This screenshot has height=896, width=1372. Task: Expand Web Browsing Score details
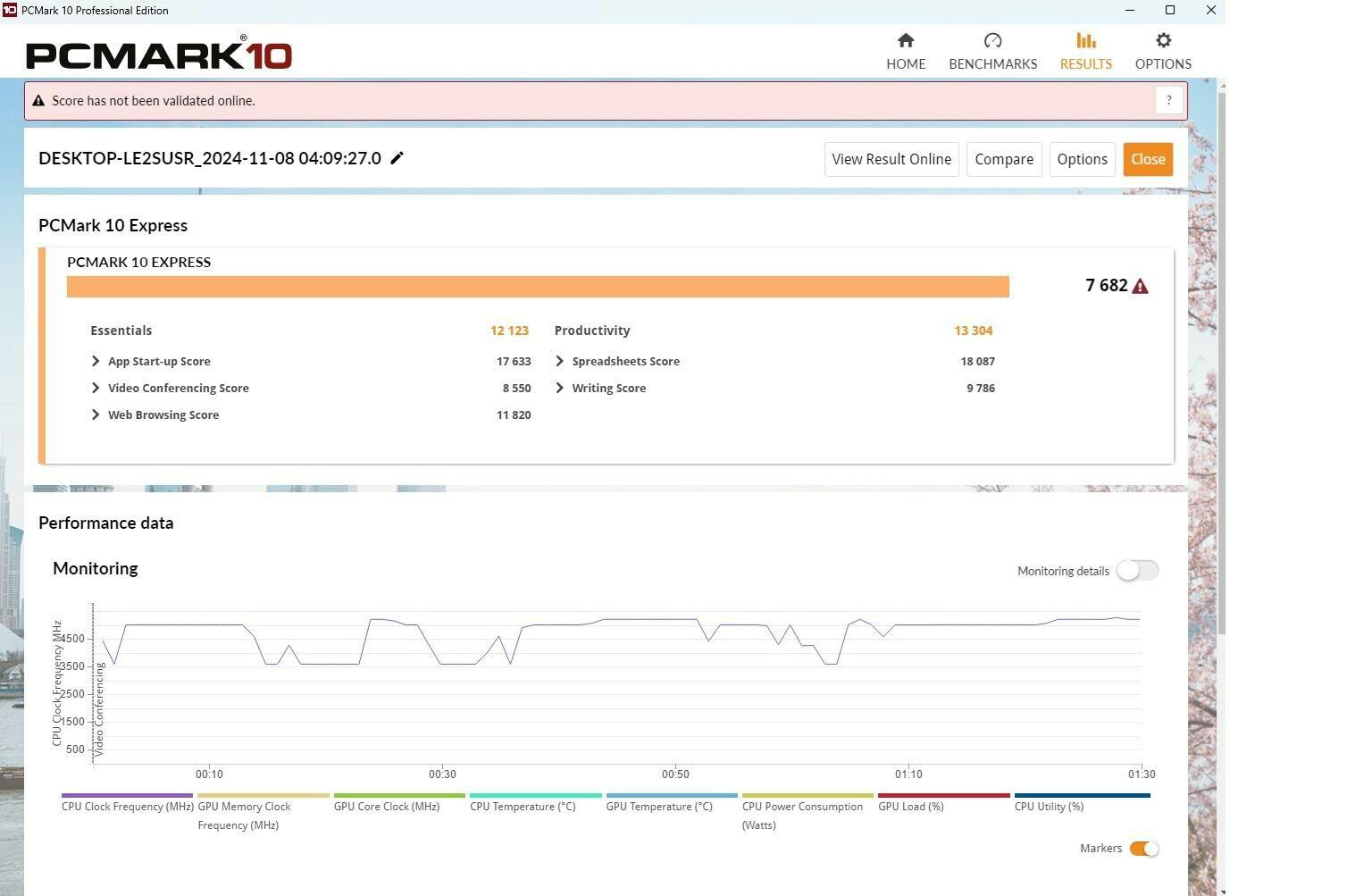(96, 415)
